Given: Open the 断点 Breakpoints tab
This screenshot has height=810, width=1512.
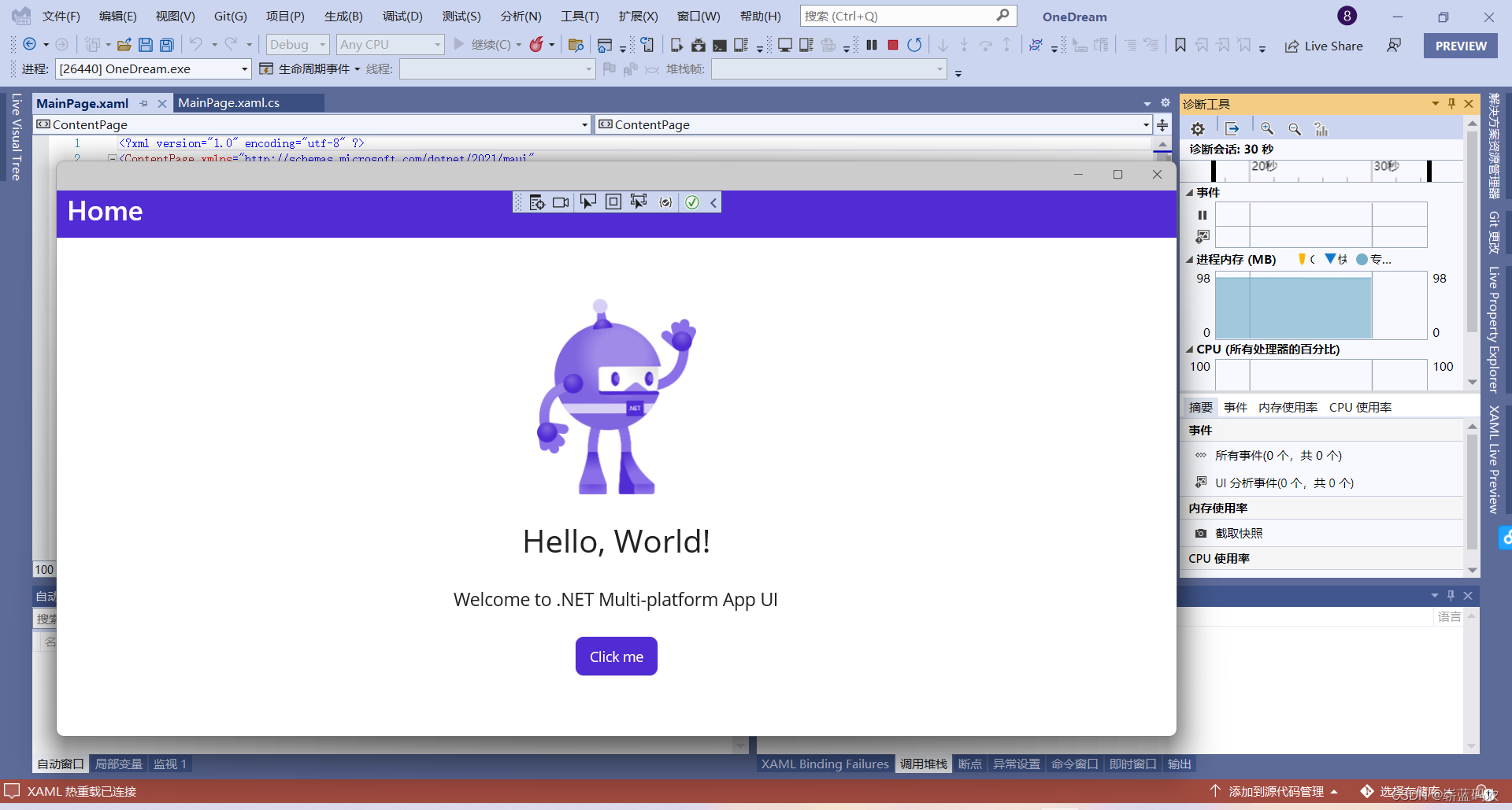Looking at the screenshot, I should click(x=970, y=764).
